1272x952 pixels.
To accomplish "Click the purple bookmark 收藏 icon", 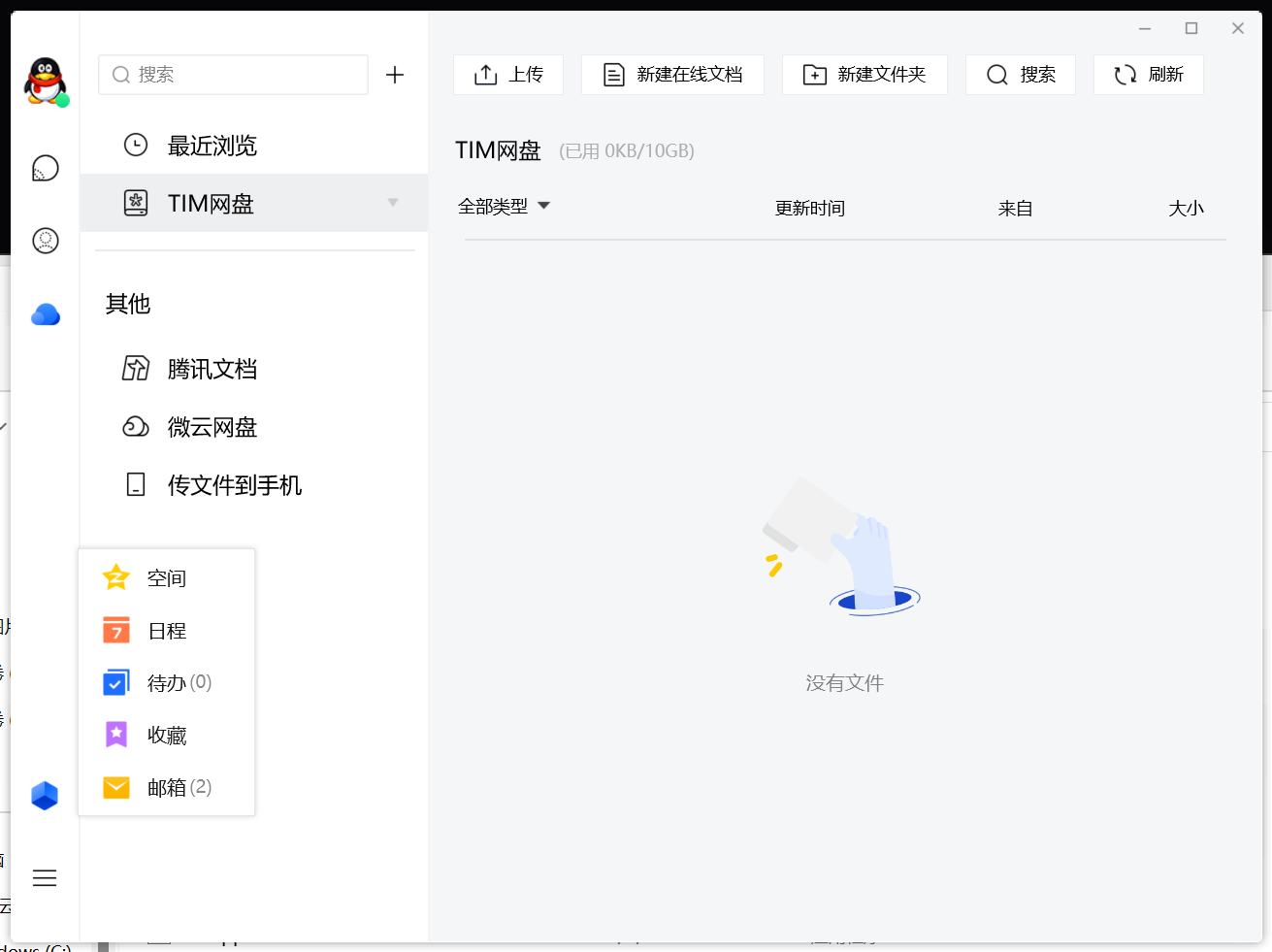I will click(116, 735).
